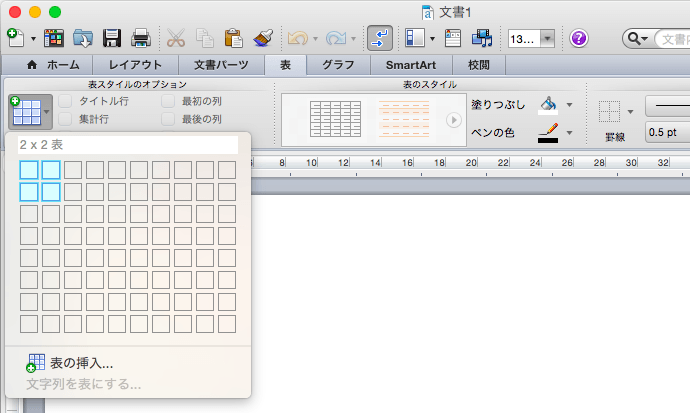Image resolution: width=690 pixels, height=413 pixels.
Task: Click the Open file folder icon
Action: pos(83,38)
